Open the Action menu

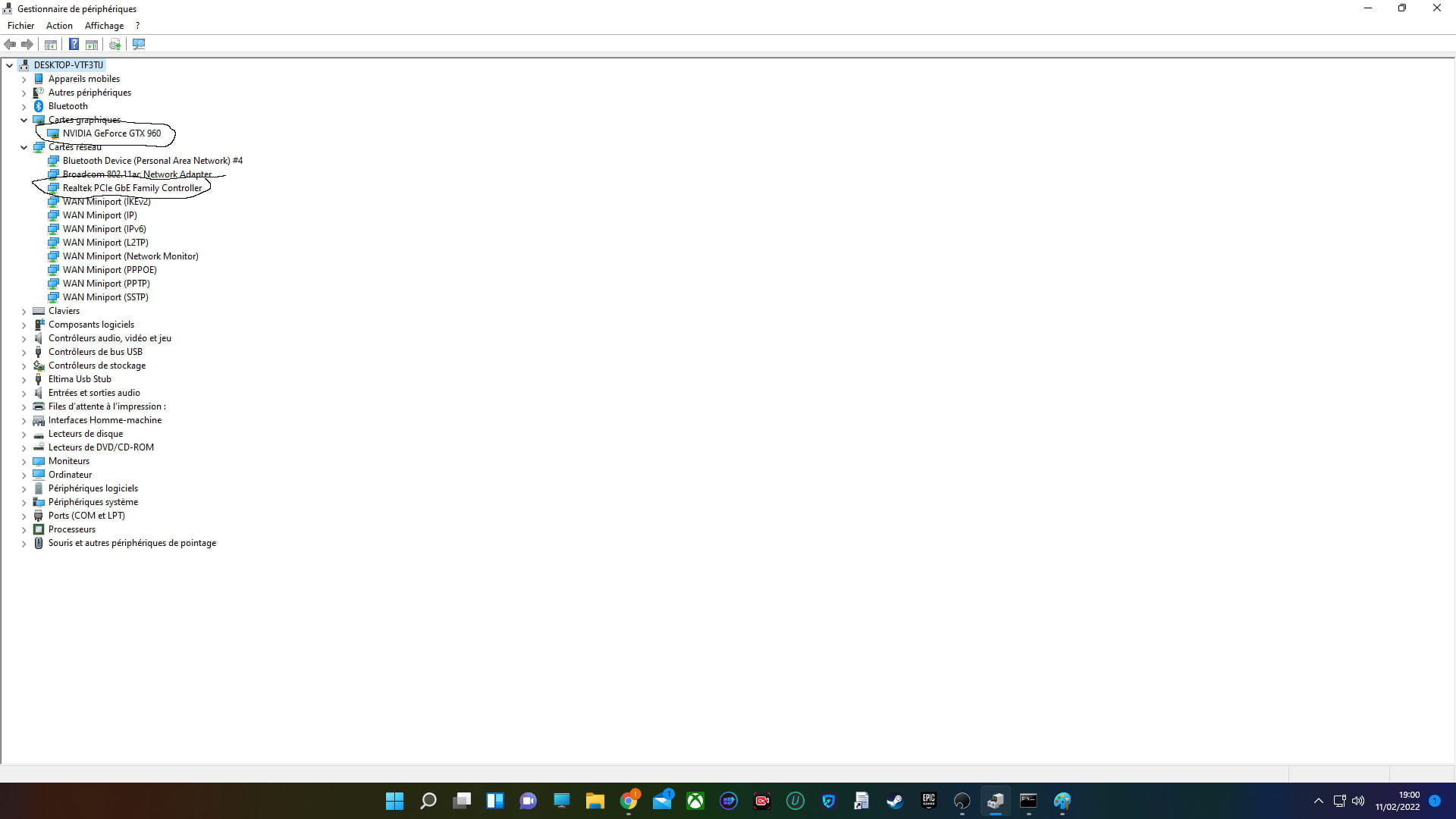pyautogui.click(x=59, y=26)
